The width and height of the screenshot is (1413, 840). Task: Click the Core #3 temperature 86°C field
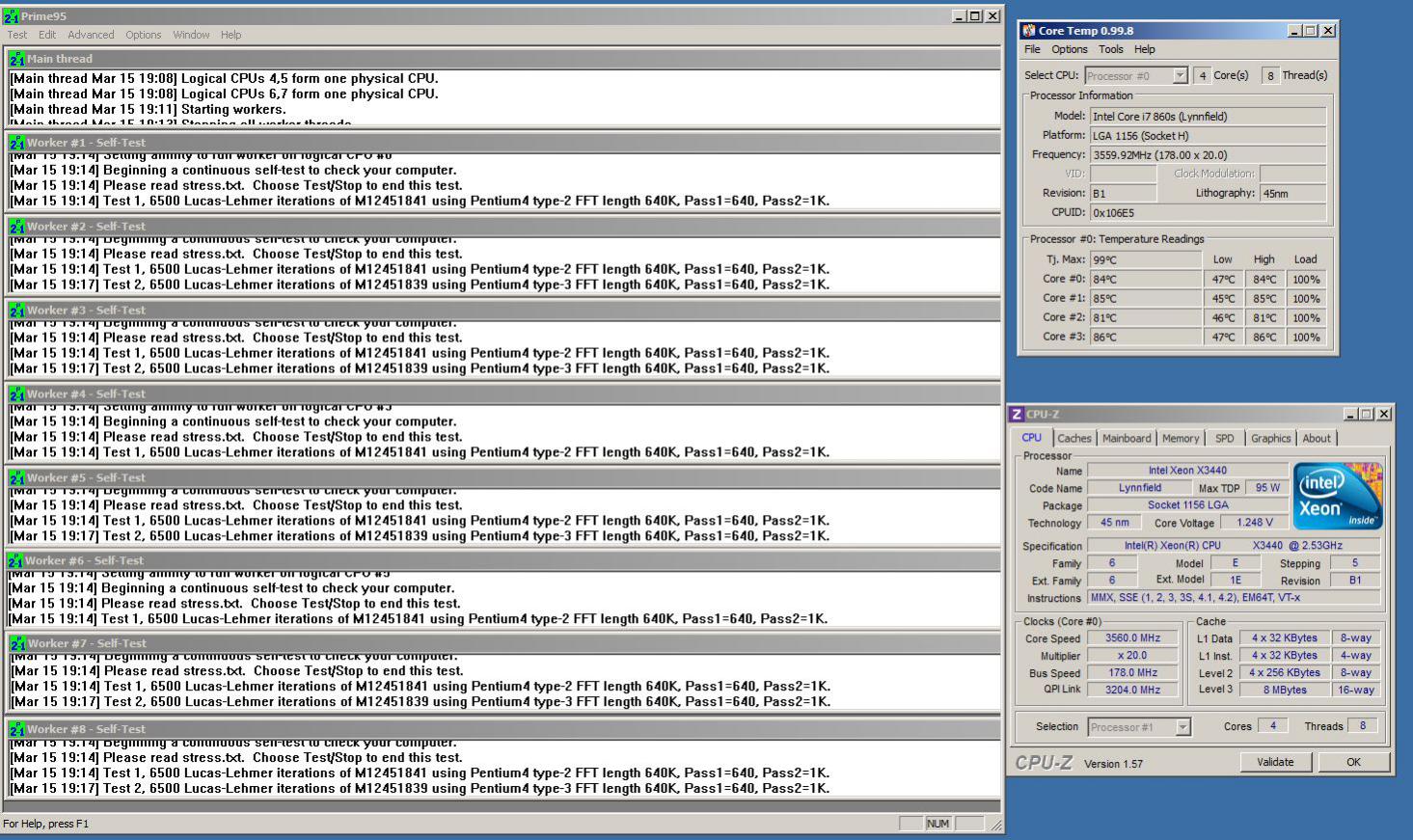[1146, 337]
